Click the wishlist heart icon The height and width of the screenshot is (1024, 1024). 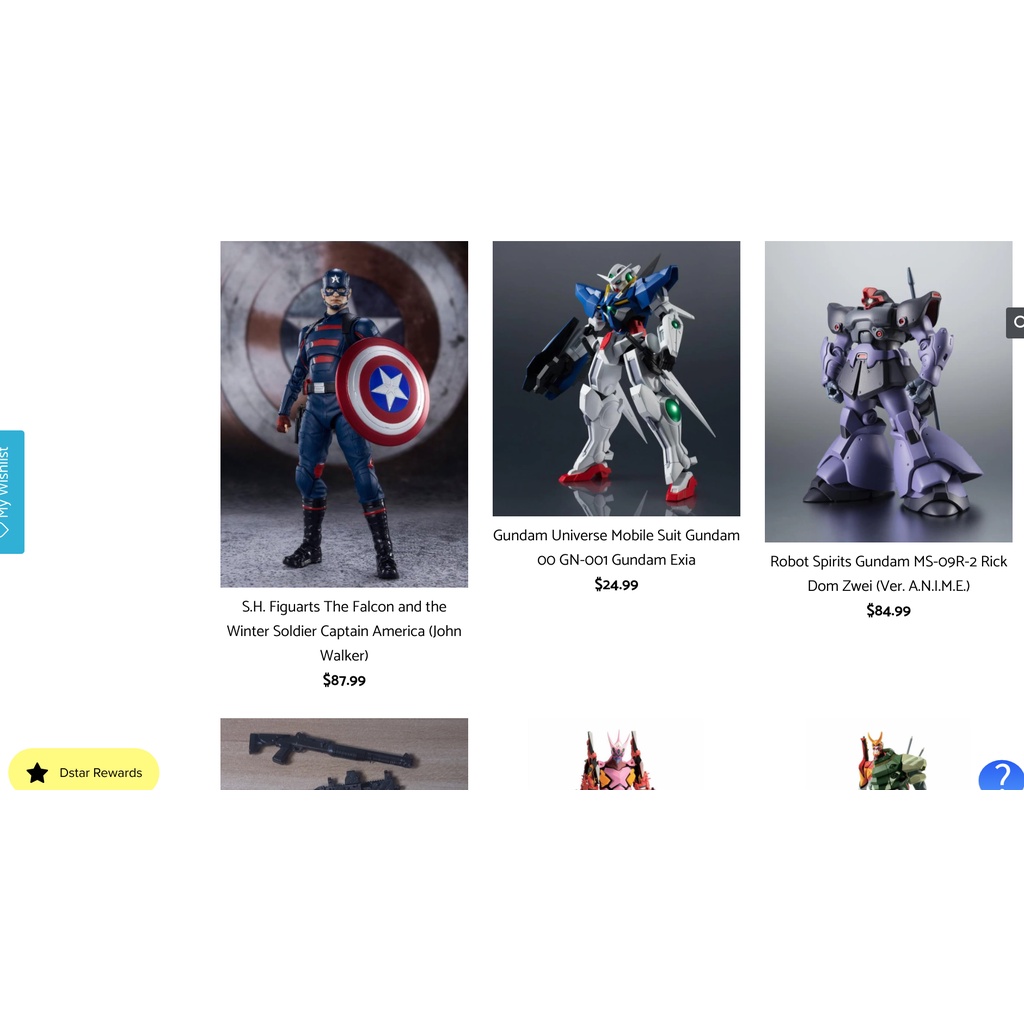(5, 530)
